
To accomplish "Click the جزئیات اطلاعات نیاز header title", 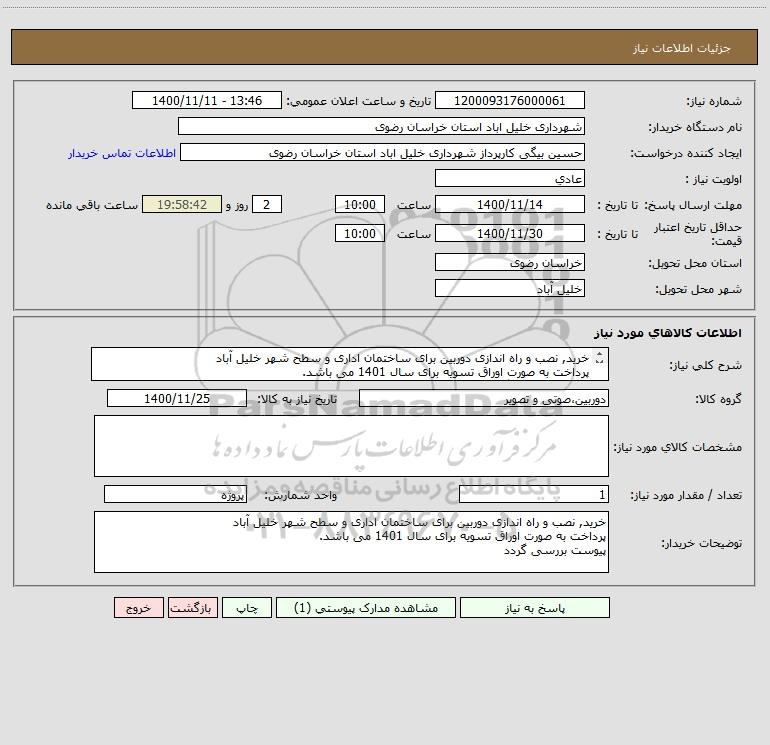I will 682,48.
